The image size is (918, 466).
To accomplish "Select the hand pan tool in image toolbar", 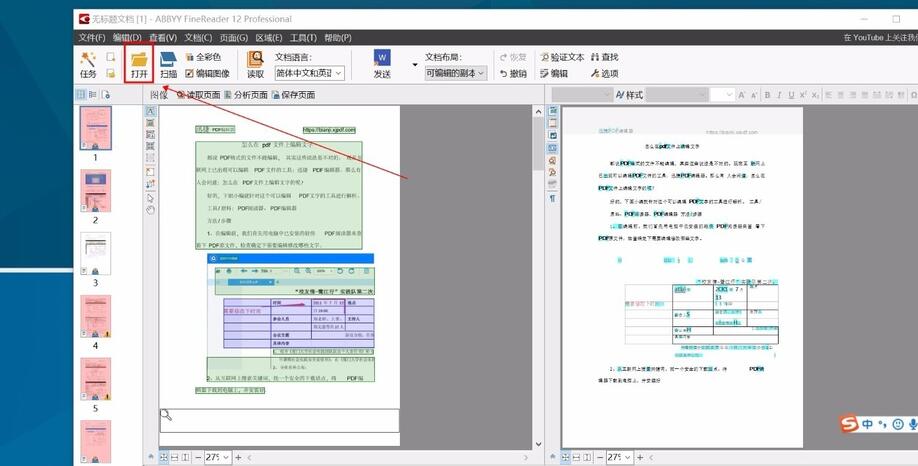I will pyautogui.click(x=151, y=210).
